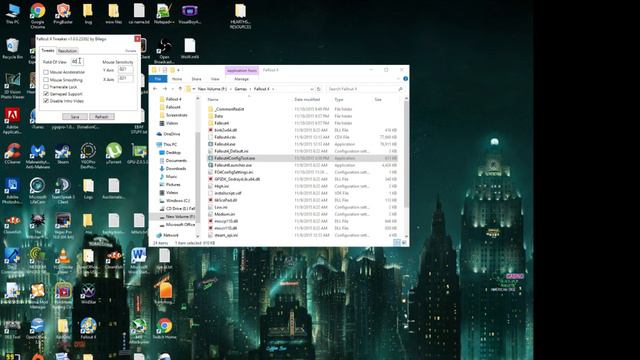Select the Microsoft Word desktop shortcut
640x360 pixels.
coord(139,261)
